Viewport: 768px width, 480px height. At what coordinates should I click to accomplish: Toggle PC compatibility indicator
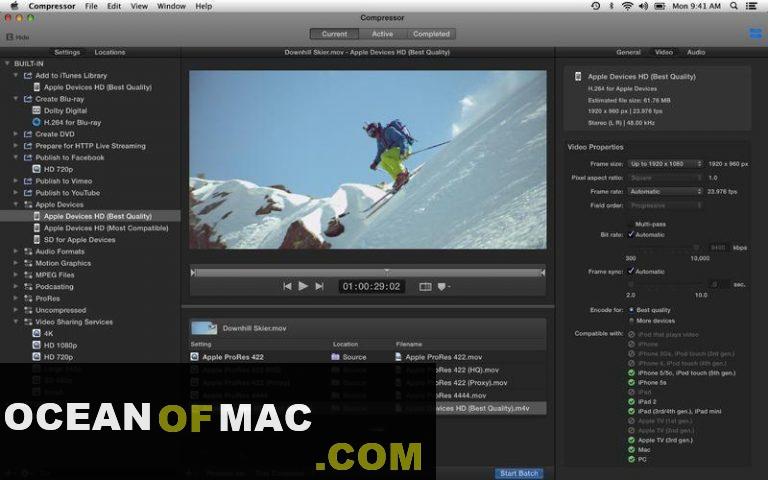(x=631, y=459)
